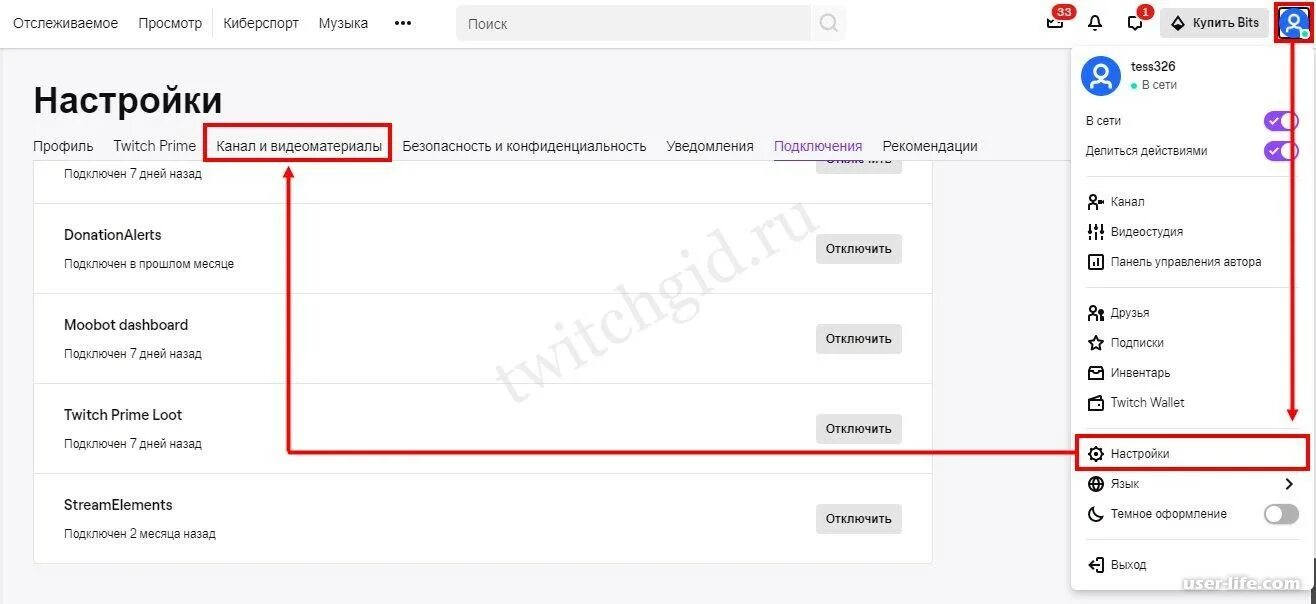Click 'Подключен 2 месяца назад' text
Image resolution: width=1316 pixels, height=604 pixels.
pos(140,534)
